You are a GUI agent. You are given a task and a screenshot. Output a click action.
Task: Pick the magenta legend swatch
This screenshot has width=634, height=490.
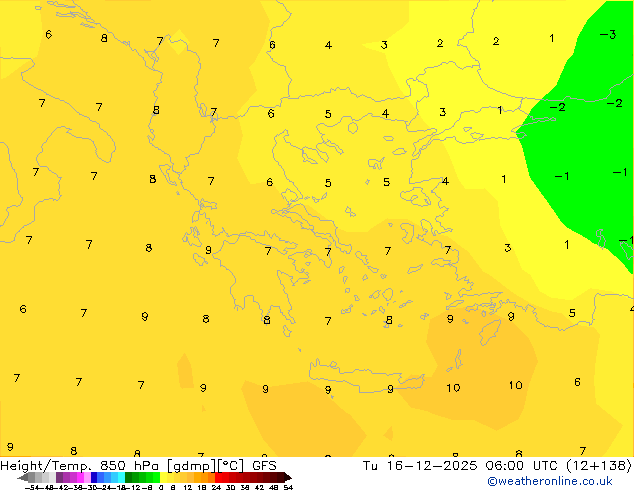(x=80, y=477)
